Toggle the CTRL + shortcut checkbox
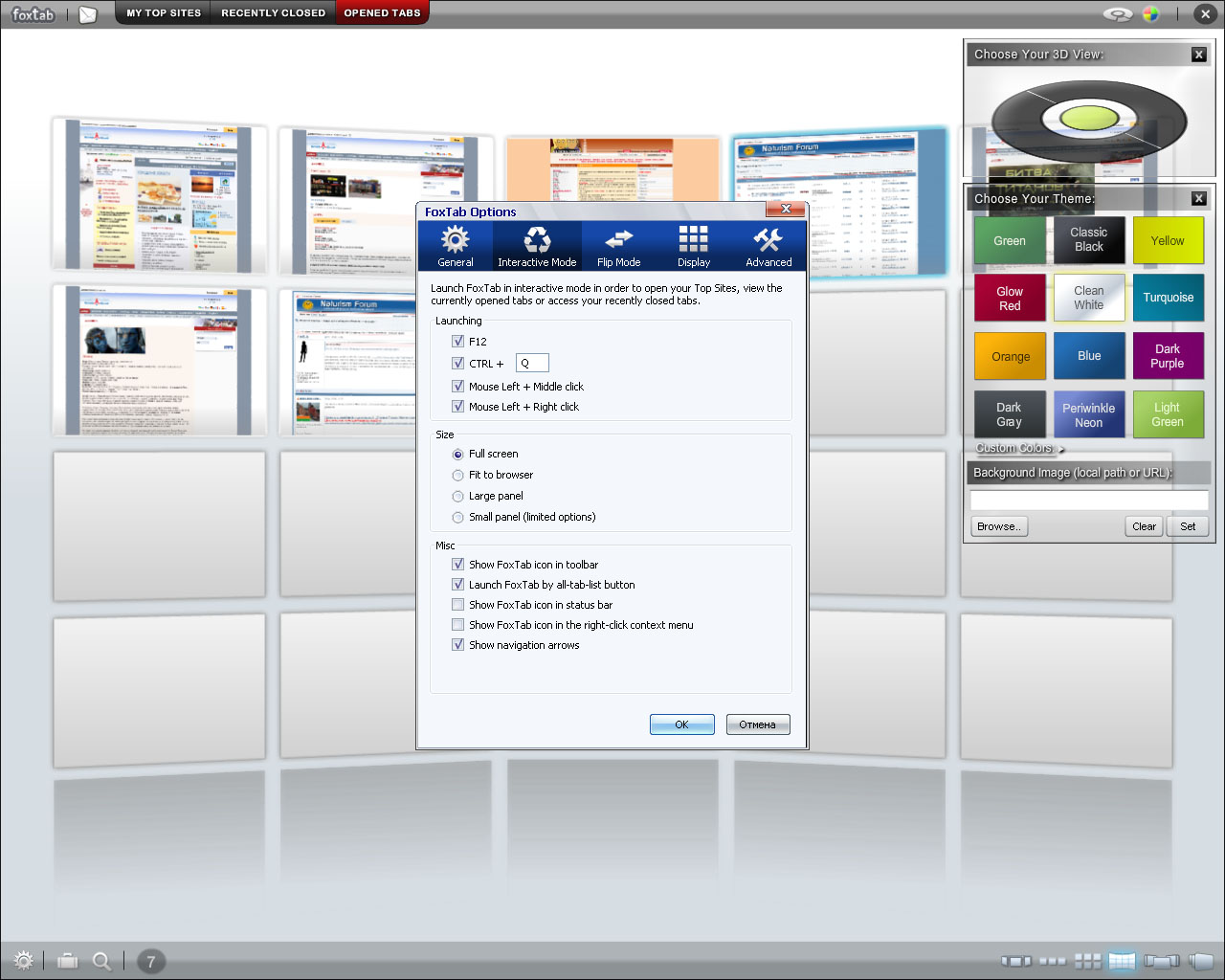Screen dimensions: 1225x980 pyautogui.click(x=457, y=363)
